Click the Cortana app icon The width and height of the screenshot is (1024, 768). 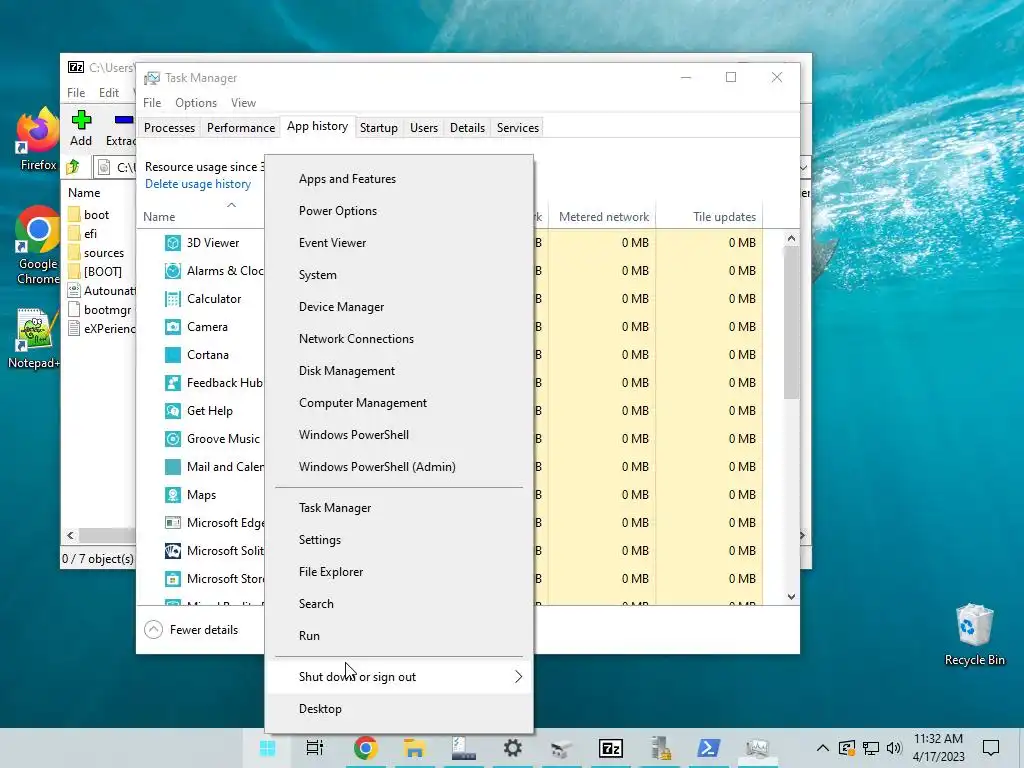pyautogui.click(x=172, y=355)
